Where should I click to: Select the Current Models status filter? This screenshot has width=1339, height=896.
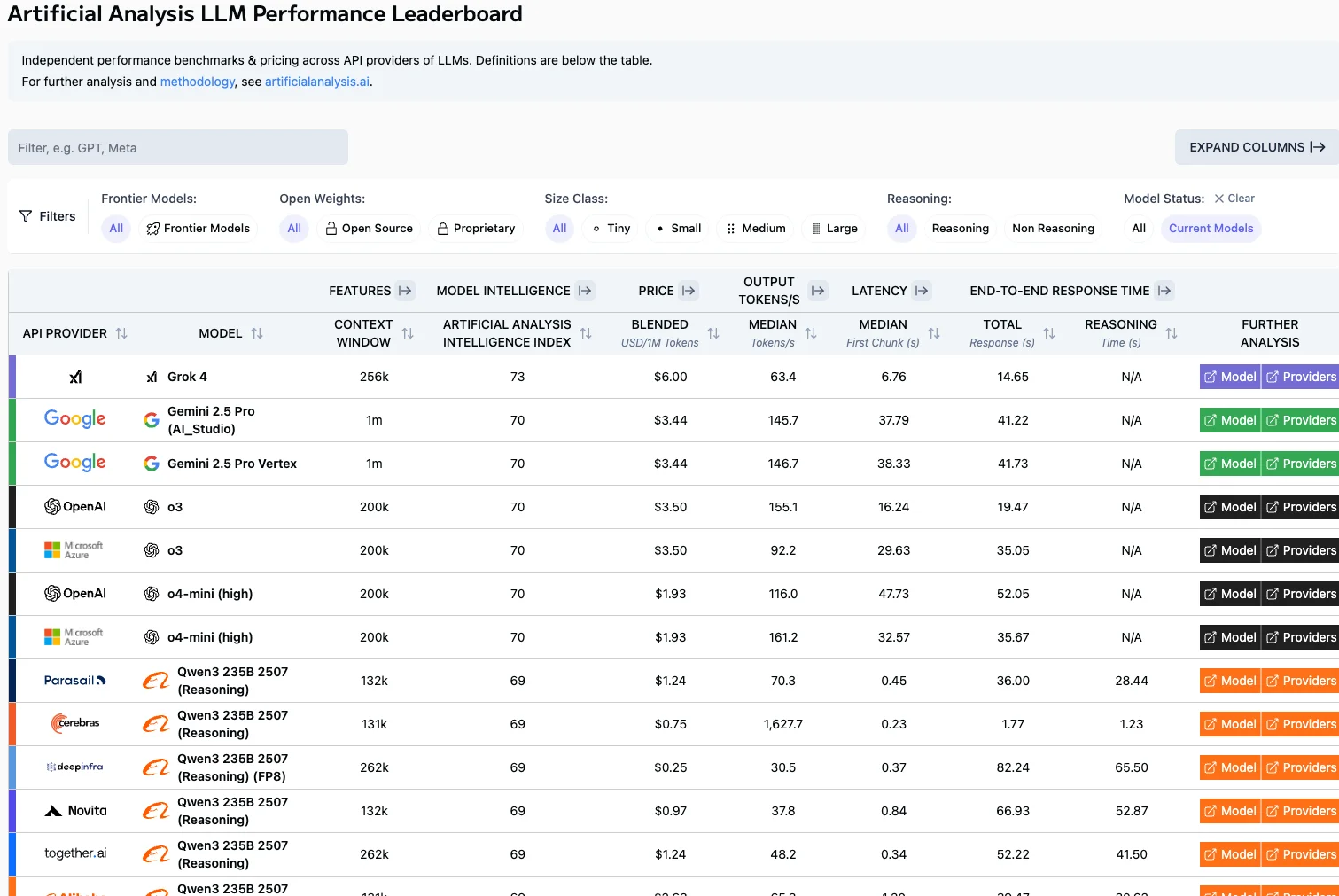1211,229
